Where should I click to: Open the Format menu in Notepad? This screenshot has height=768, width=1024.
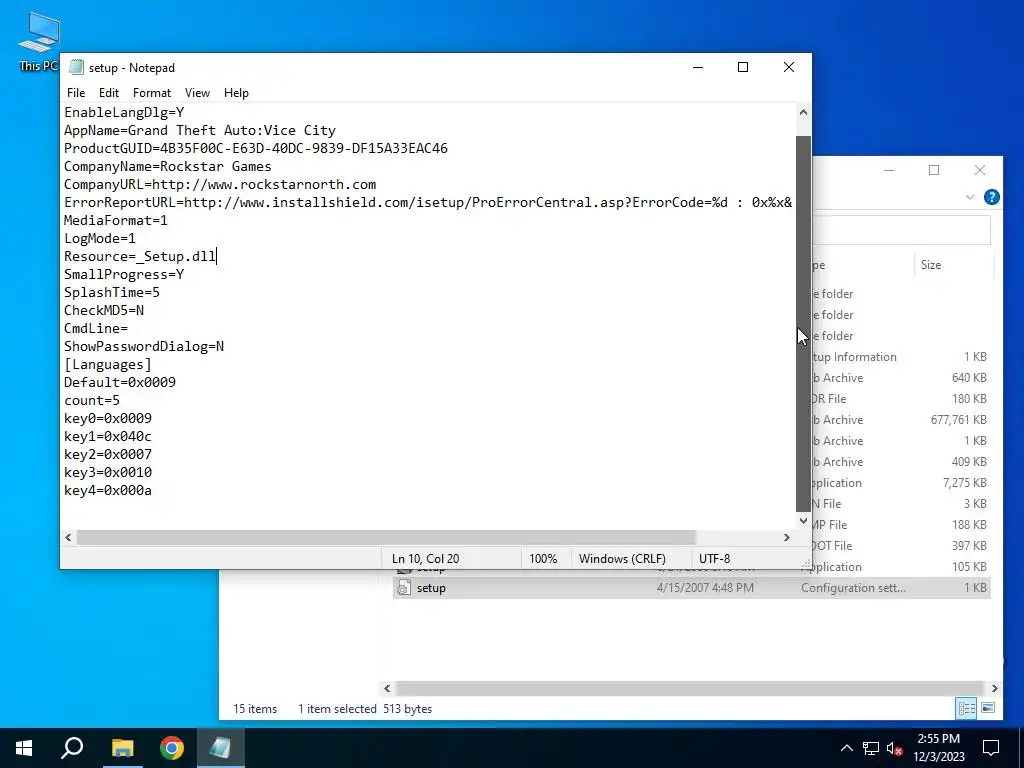click(152, 93)
